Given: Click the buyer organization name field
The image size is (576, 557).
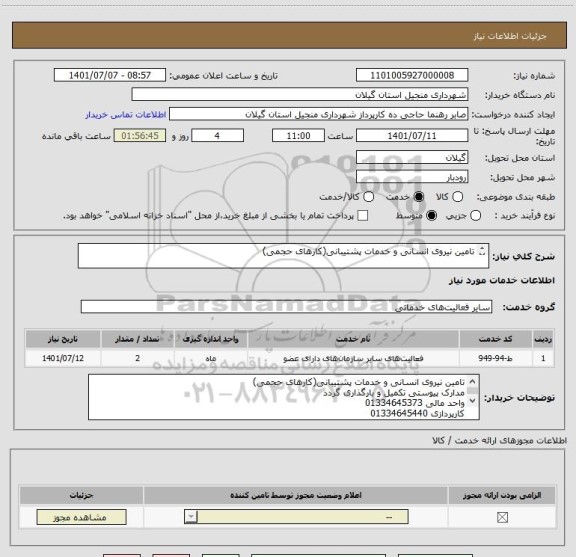Looking at the screenshot, I should pyautogui.click(x=300, y=95).
